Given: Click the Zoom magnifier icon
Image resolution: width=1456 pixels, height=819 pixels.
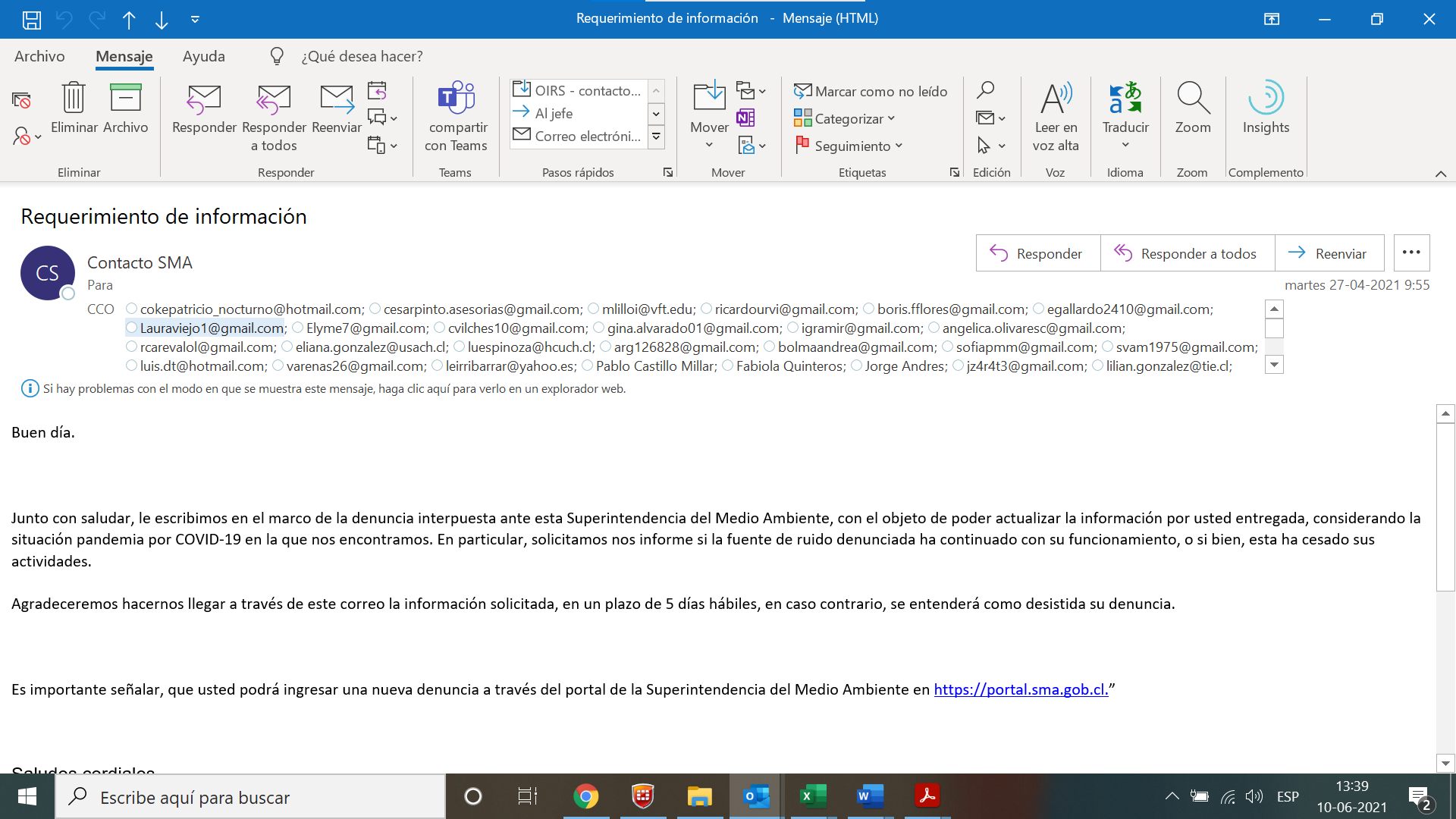Looking at the screenshot, I should [x=1192, y=98].
